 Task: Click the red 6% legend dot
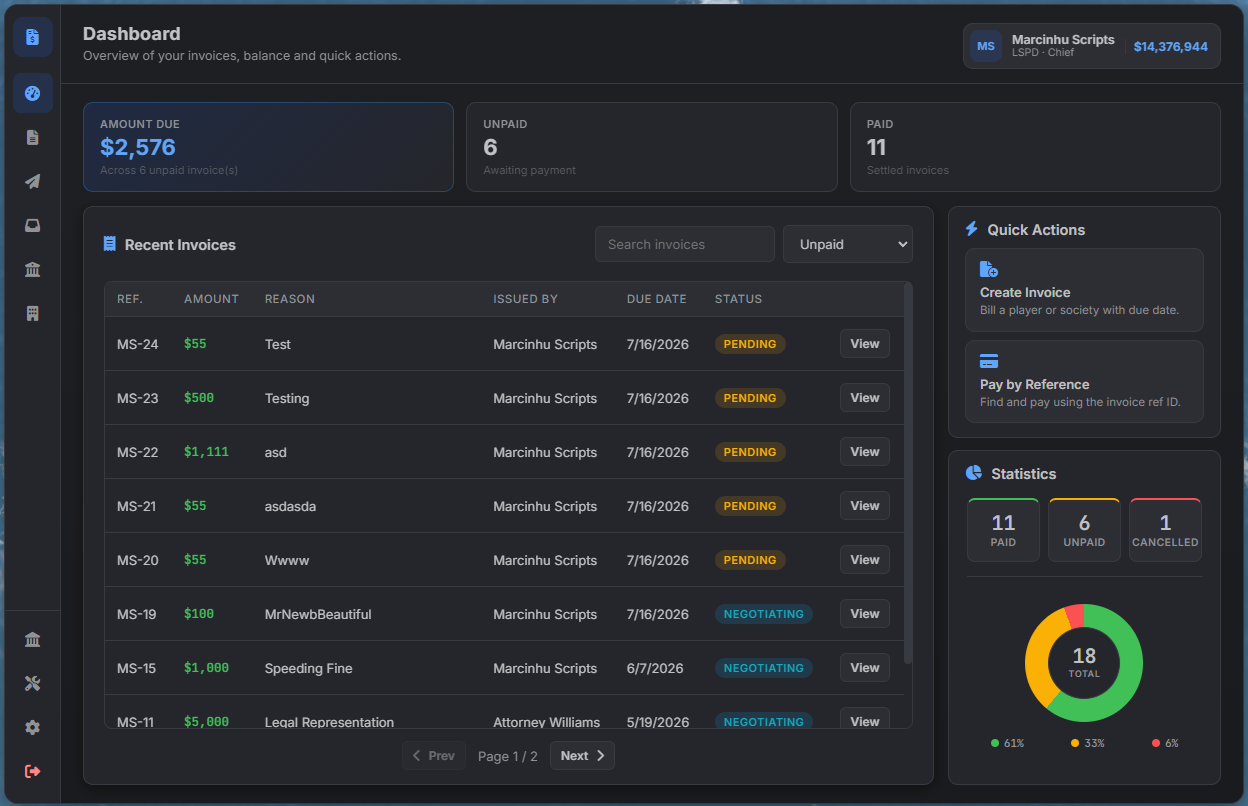click(1156, 743)
